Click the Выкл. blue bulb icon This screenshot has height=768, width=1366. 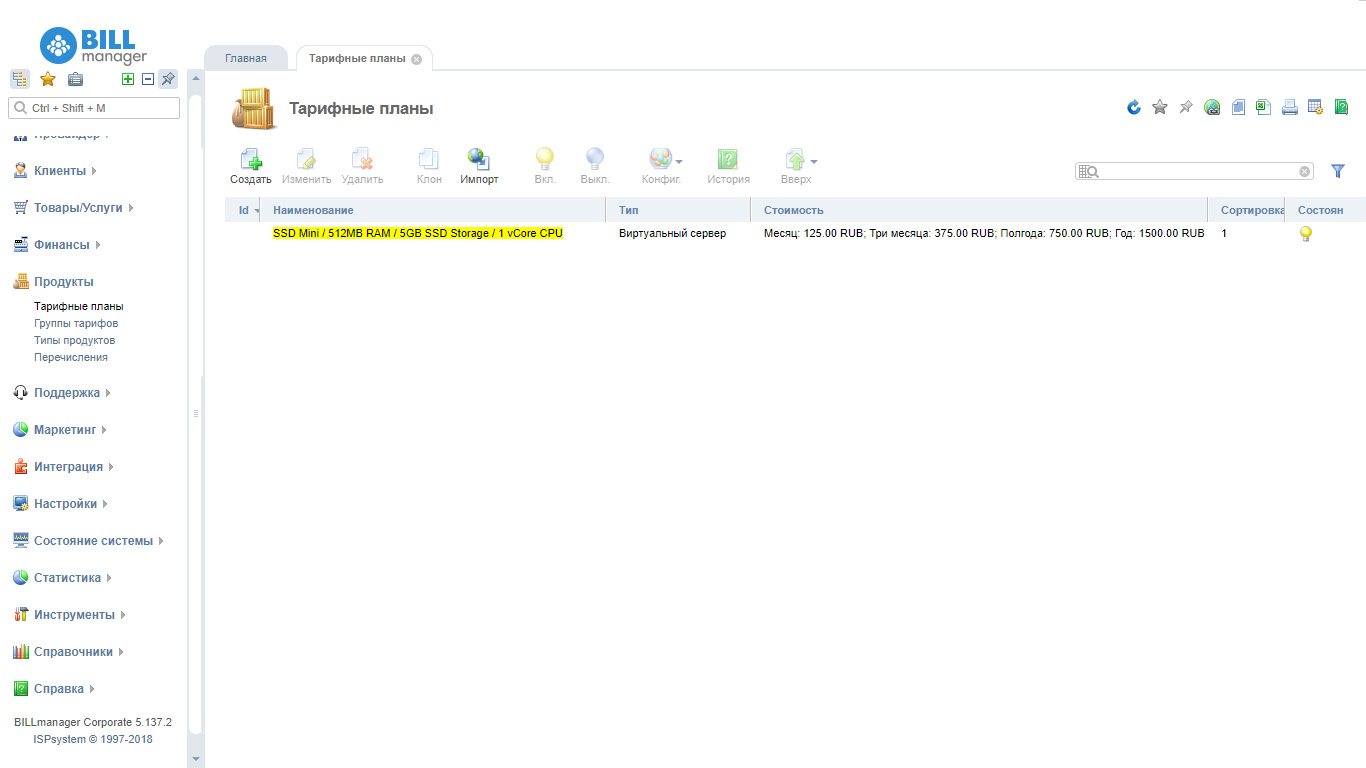(x=595, y=159)
